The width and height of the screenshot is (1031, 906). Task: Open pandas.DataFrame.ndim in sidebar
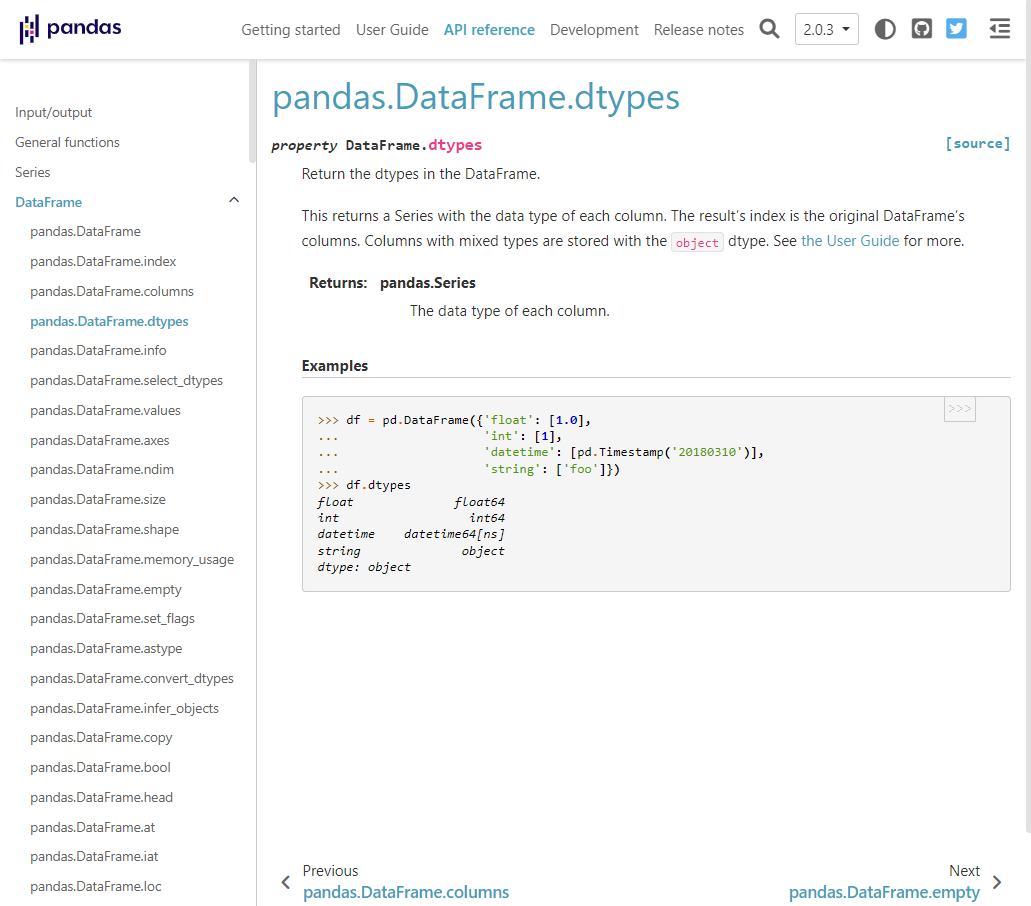click(x=102, y=469)
